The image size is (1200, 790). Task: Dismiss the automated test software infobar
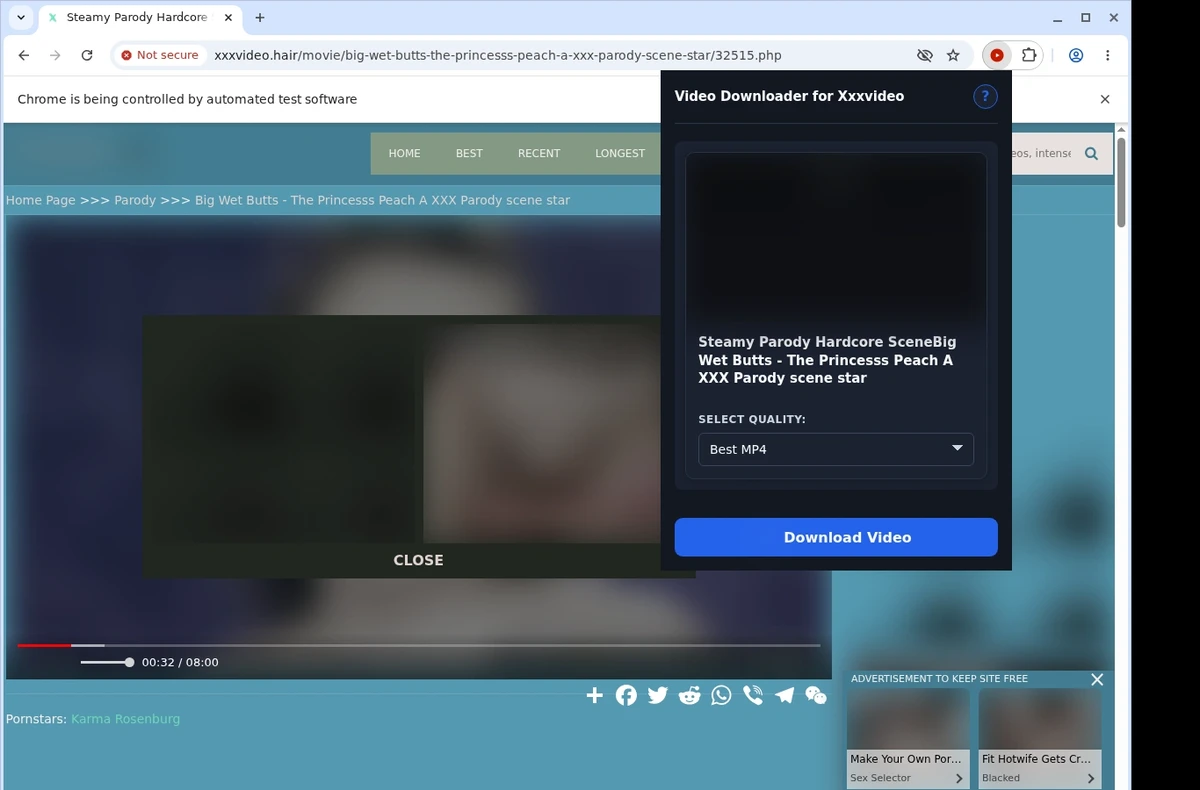(x=1105, y=99)
